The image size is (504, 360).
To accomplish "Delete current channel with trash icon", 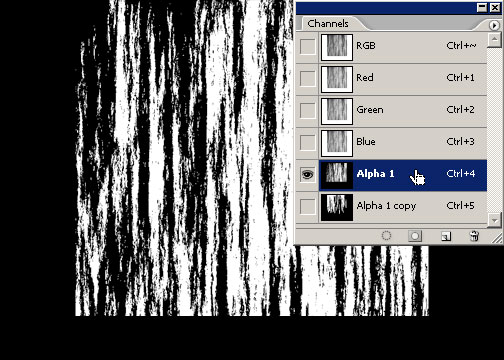I will pos(474,236).
